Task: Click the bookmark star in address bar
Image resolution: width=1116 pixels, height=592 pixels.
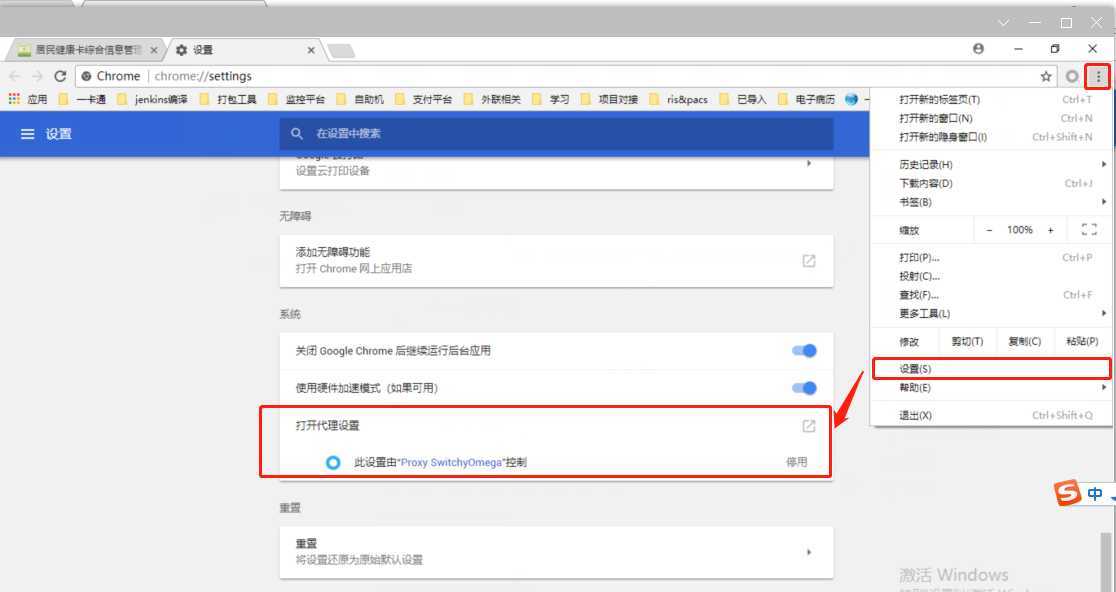Action: 1046,76
